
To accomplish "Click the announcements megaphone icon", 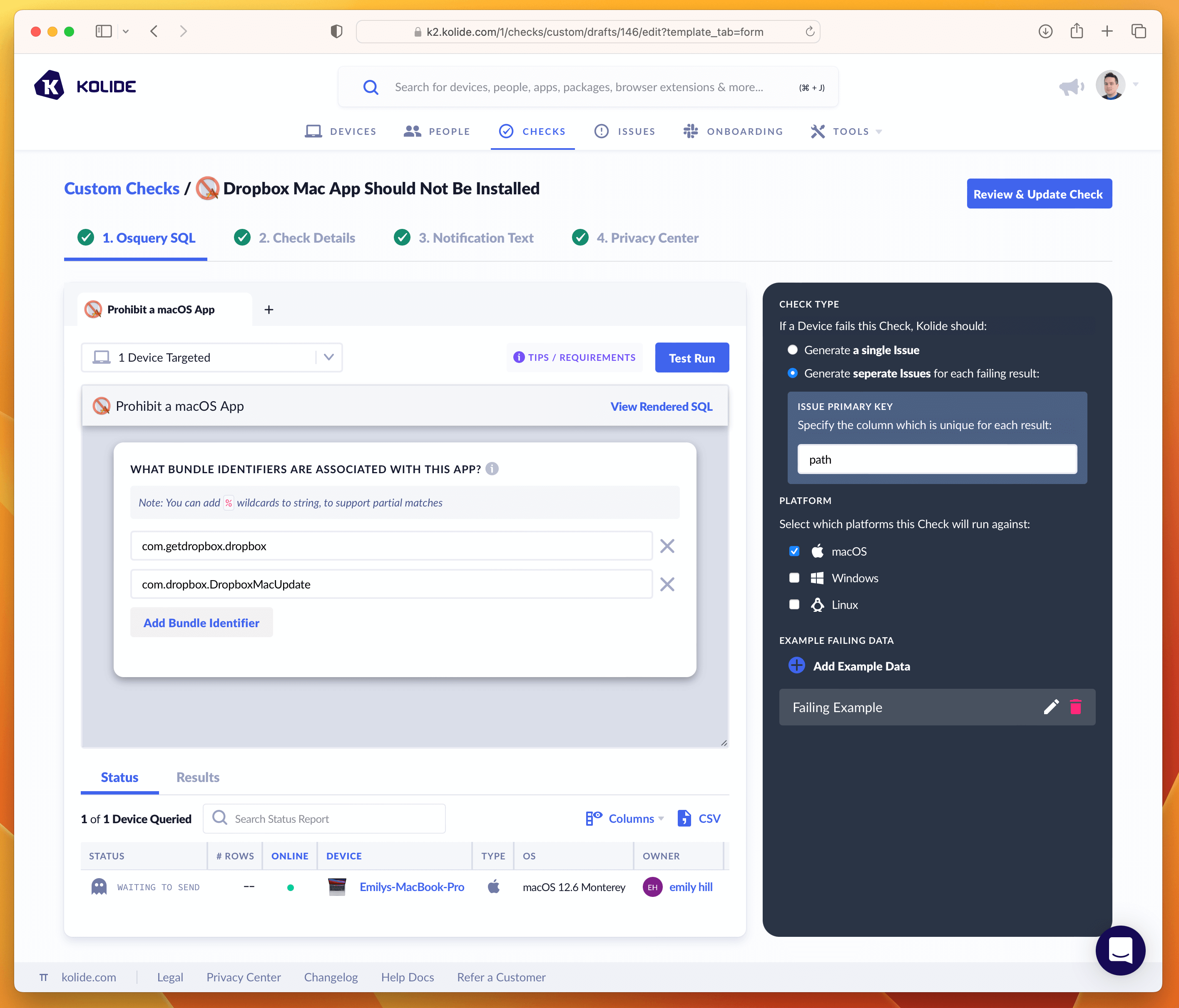I will tap(1071, 87).
